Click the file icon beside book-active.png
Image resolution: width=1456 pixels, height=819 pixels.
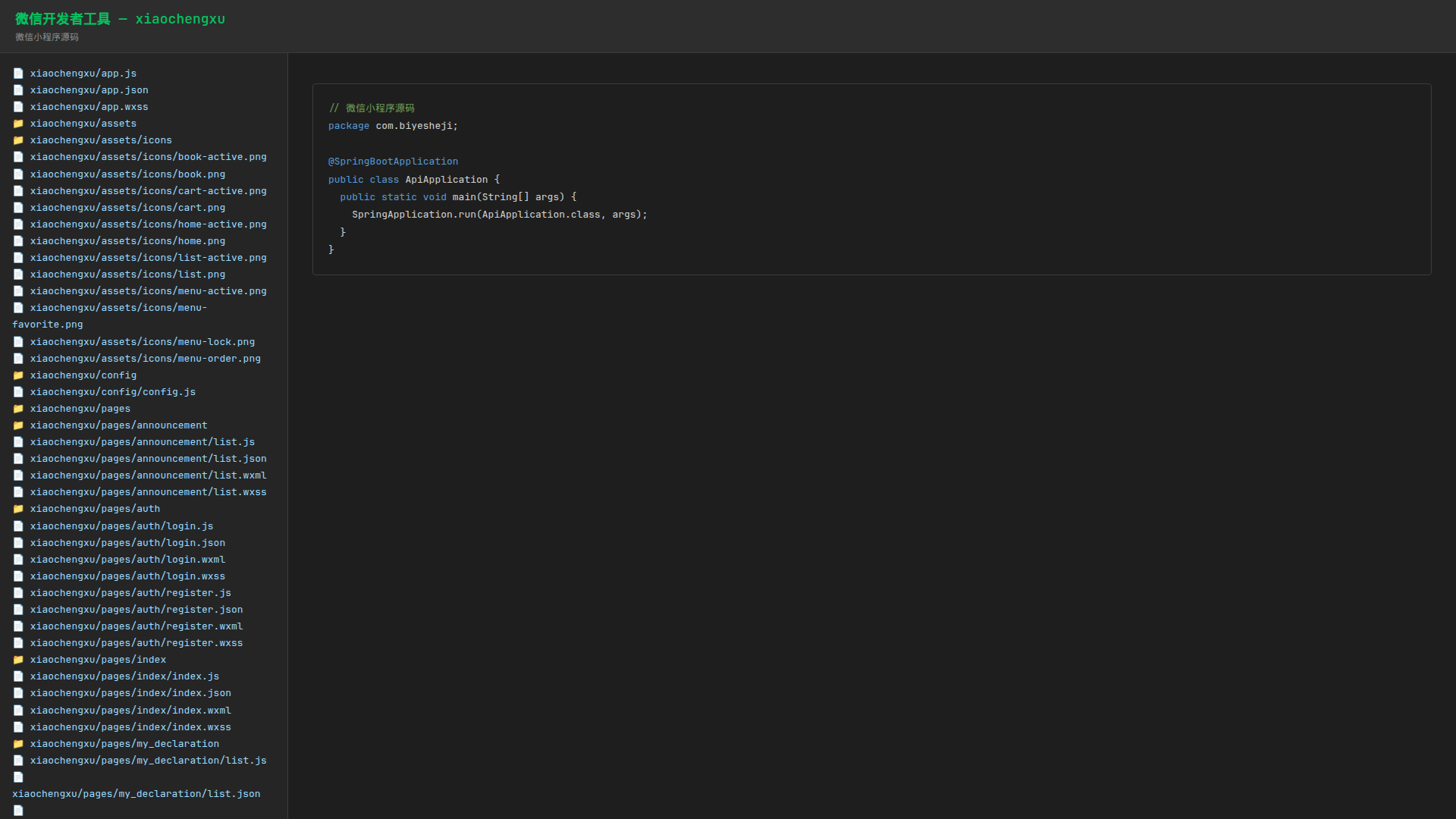click(18, 157)
